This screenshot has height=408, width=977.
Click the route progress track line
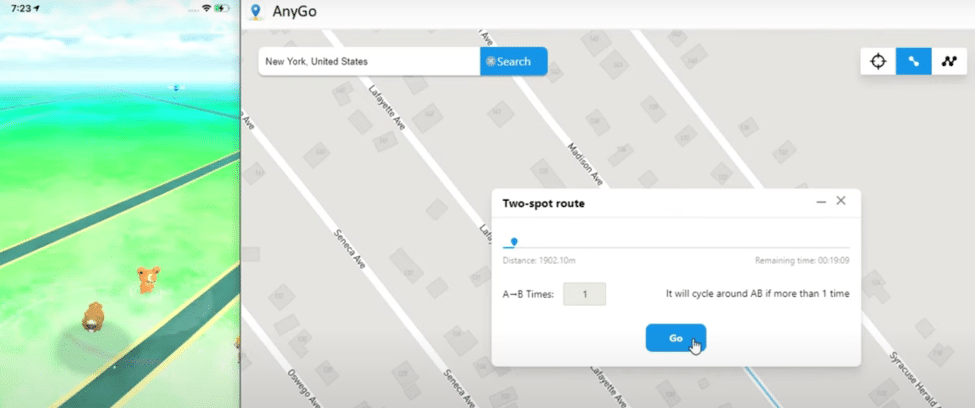tap(680, 247)
